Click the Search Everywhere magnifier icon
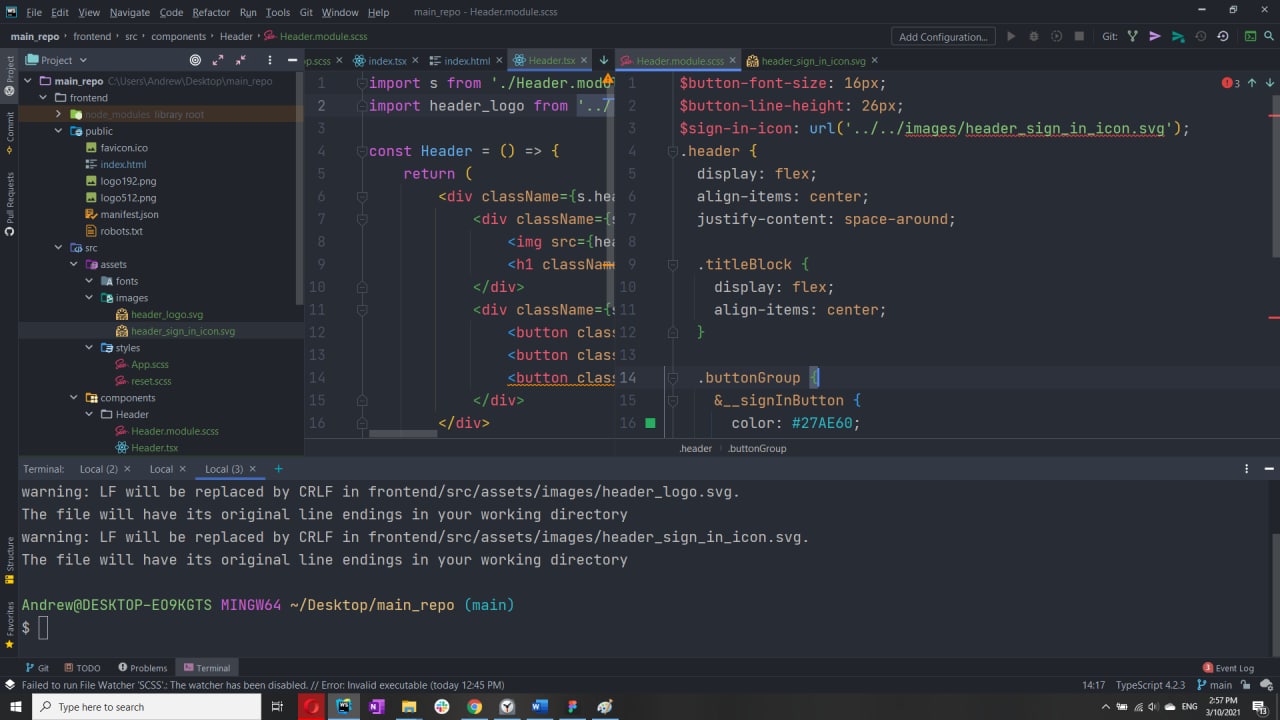This screenshot has width=1280, height=720. (1270, 37)
